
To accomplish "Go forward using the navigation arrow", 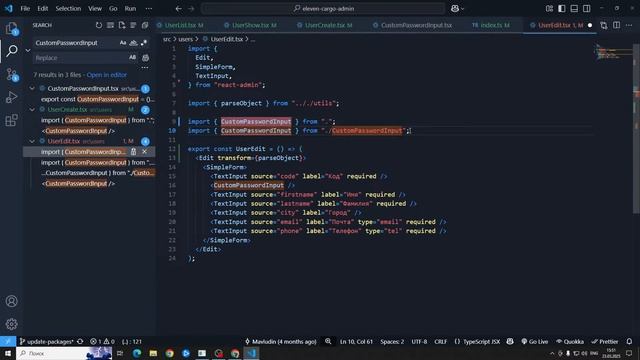I will 191,9.
